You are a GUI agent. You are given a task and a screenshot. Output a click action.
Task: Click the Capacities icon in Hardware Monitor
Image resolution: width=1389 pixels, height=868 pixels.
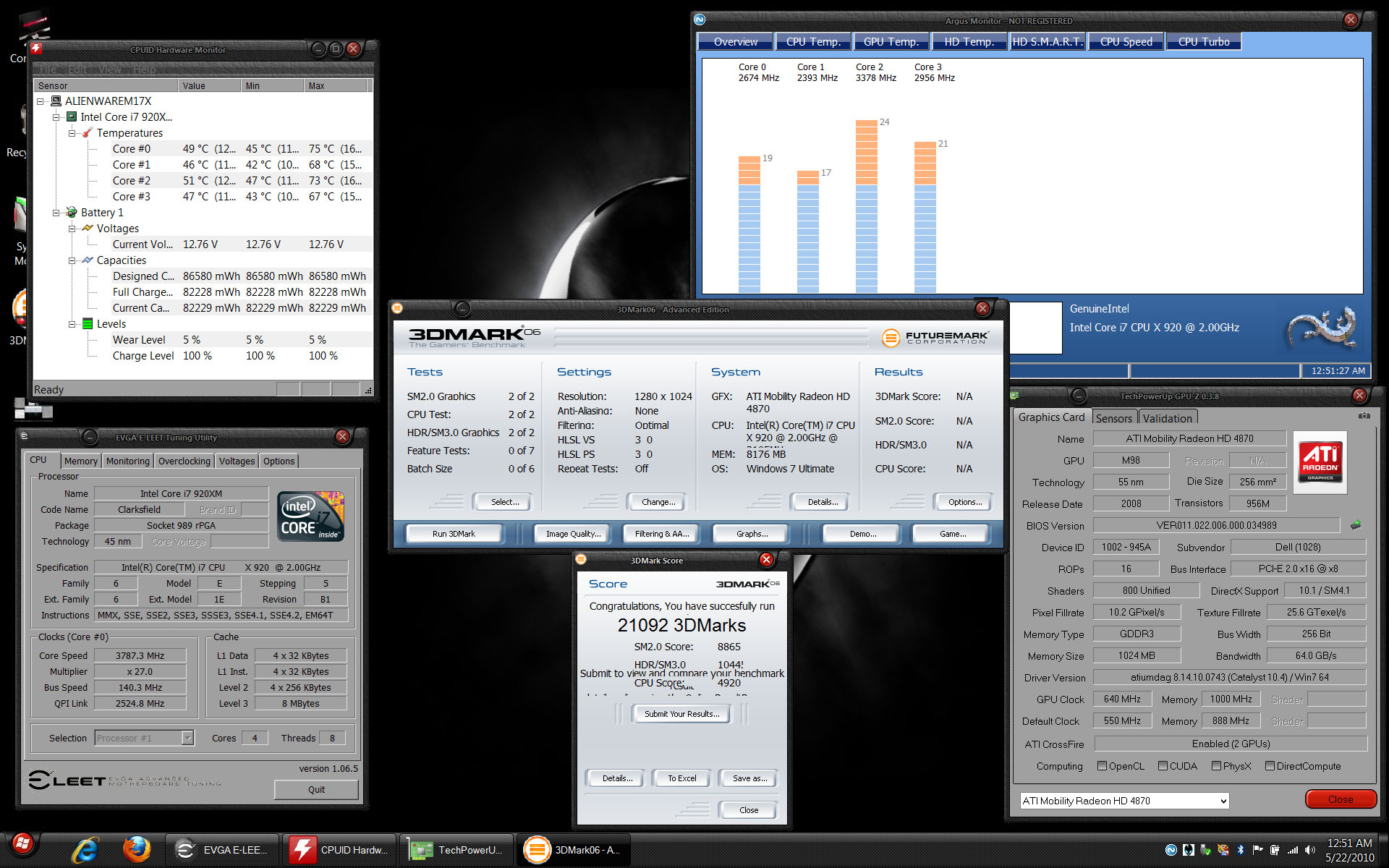tap(88, 260)
